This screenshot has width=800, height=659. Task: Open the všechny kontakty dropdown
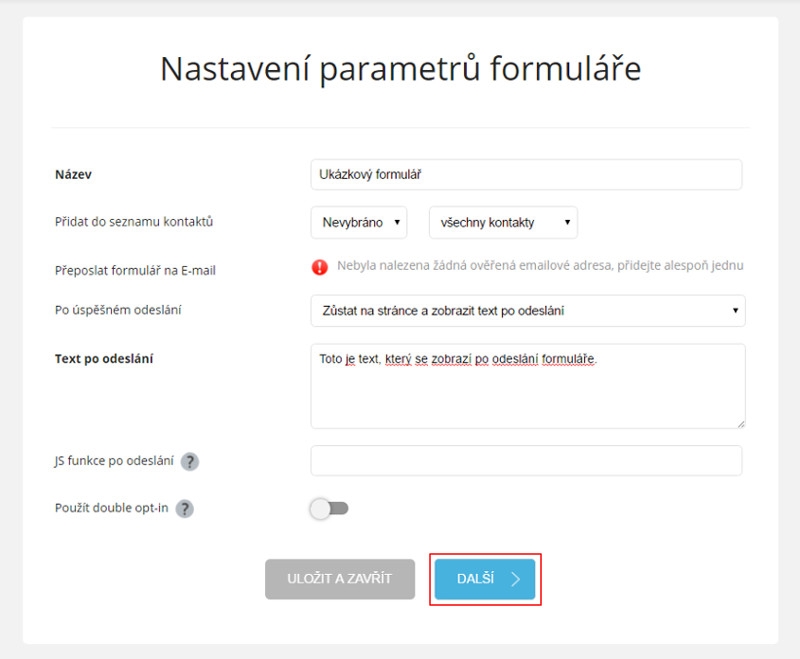pos(504,222)
